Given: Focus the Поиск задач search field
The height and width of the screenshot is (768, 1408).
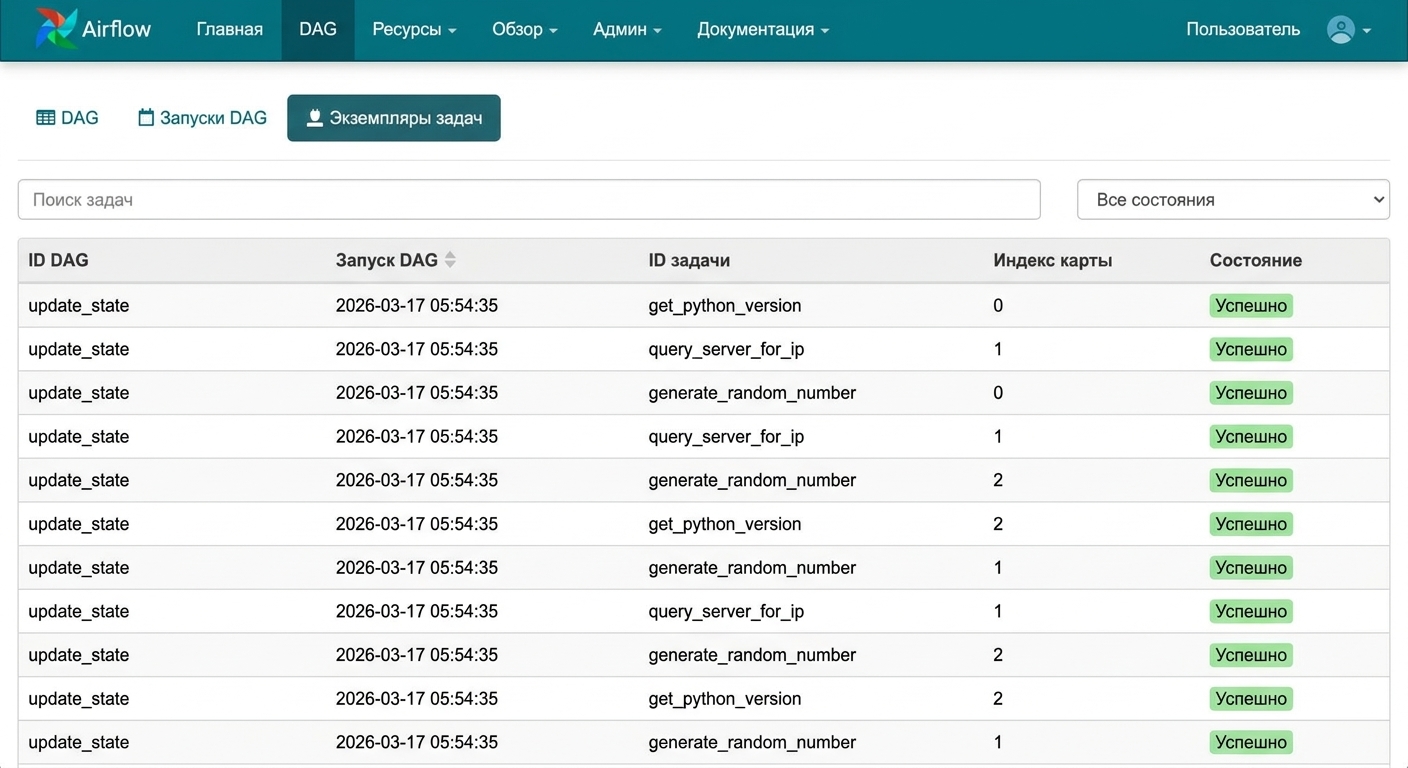Looking at the screenshot, I should click(529, 199).
